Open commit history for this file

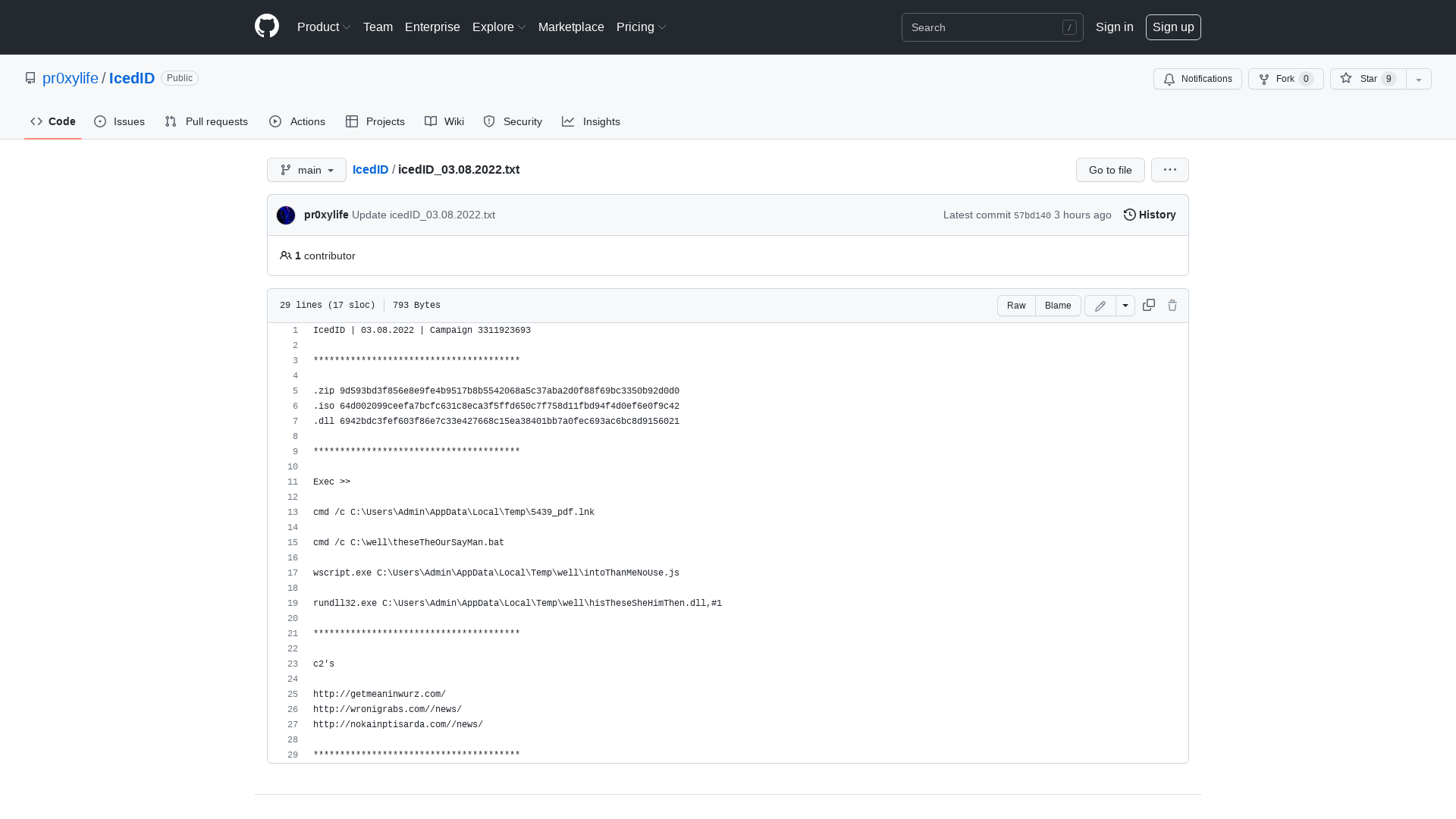coord(1149,215)
